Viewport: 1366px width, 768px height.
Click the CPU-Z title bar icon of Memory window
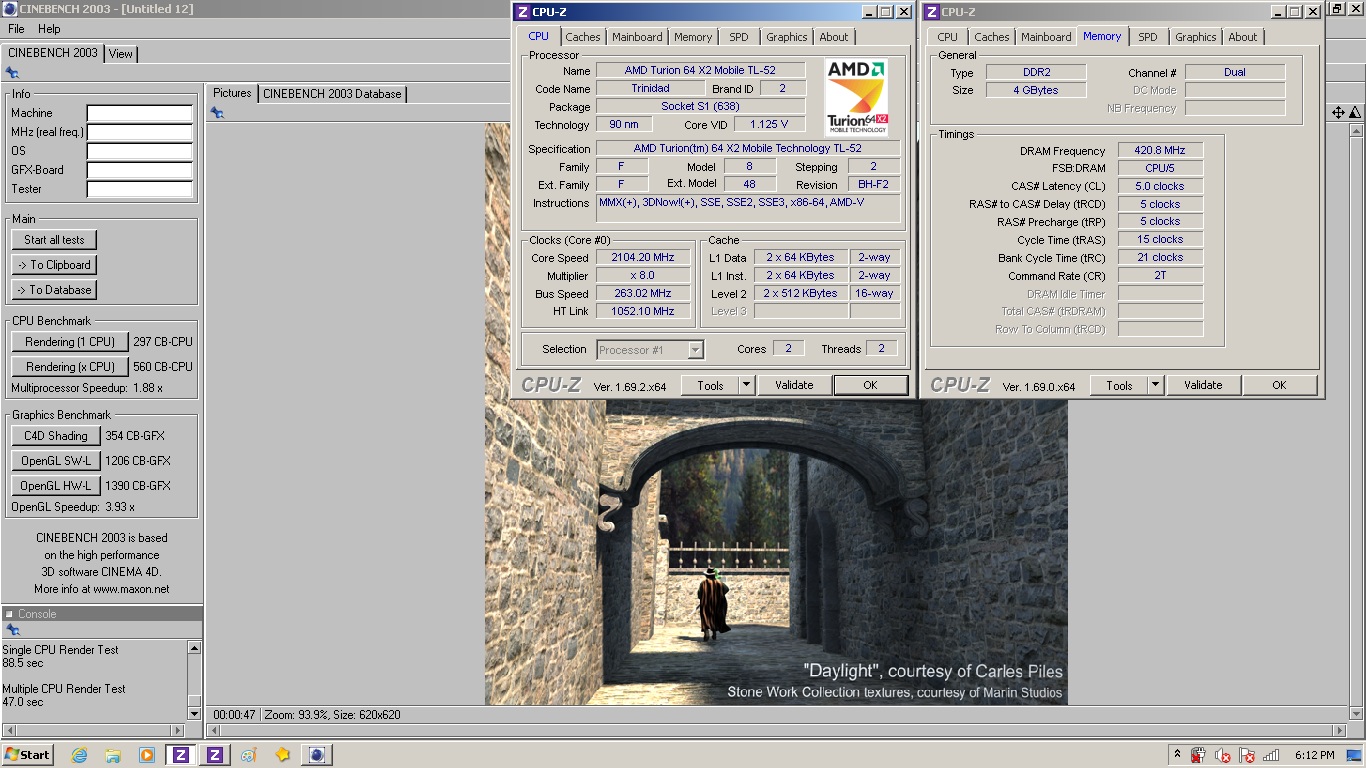931,12
